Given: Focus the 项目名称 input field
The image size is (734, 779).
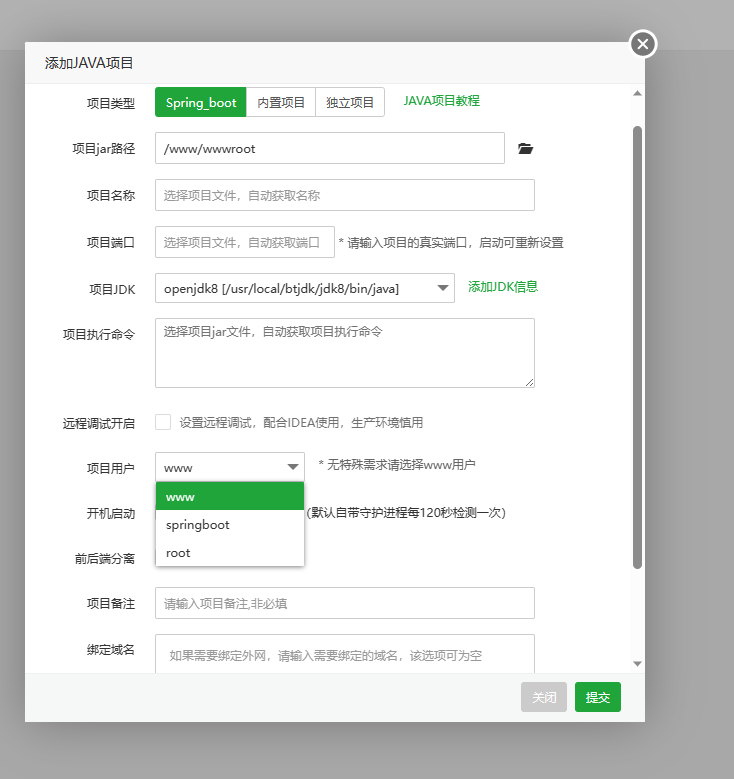Looking at the screenshot, I should point(345,195).
